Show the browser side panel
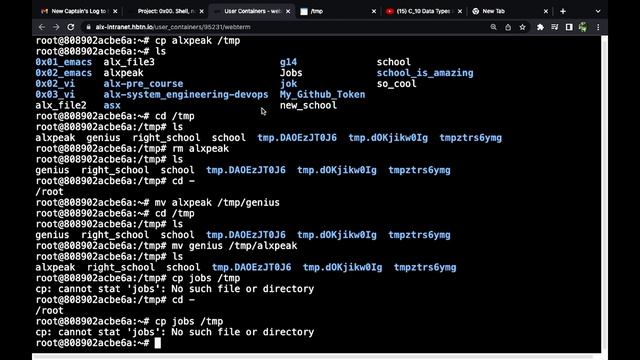Screen dimensions: 640x360 569,27
